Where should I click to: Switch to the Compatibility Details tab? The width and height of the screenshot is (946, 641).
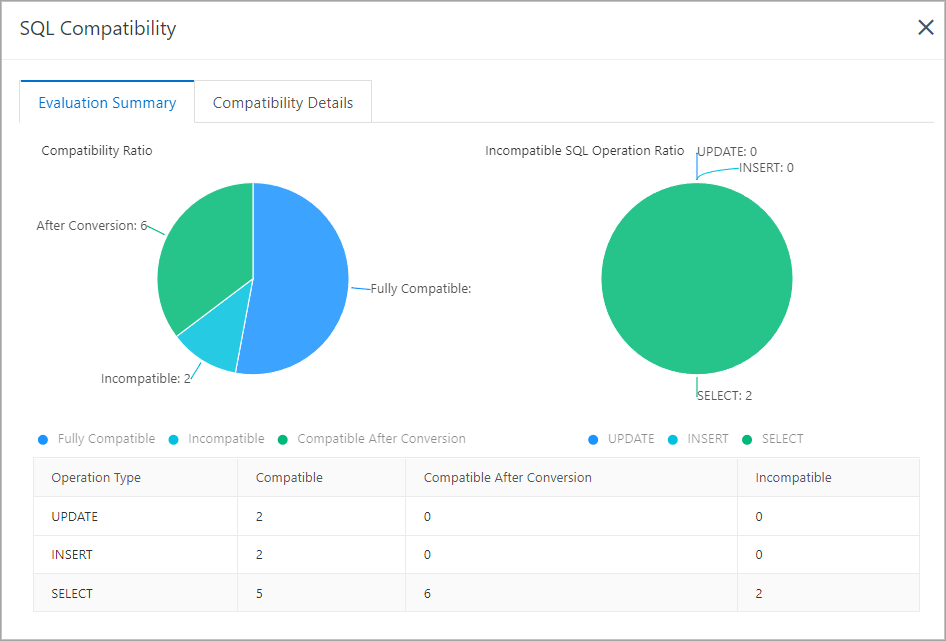(x=283, y=102)
